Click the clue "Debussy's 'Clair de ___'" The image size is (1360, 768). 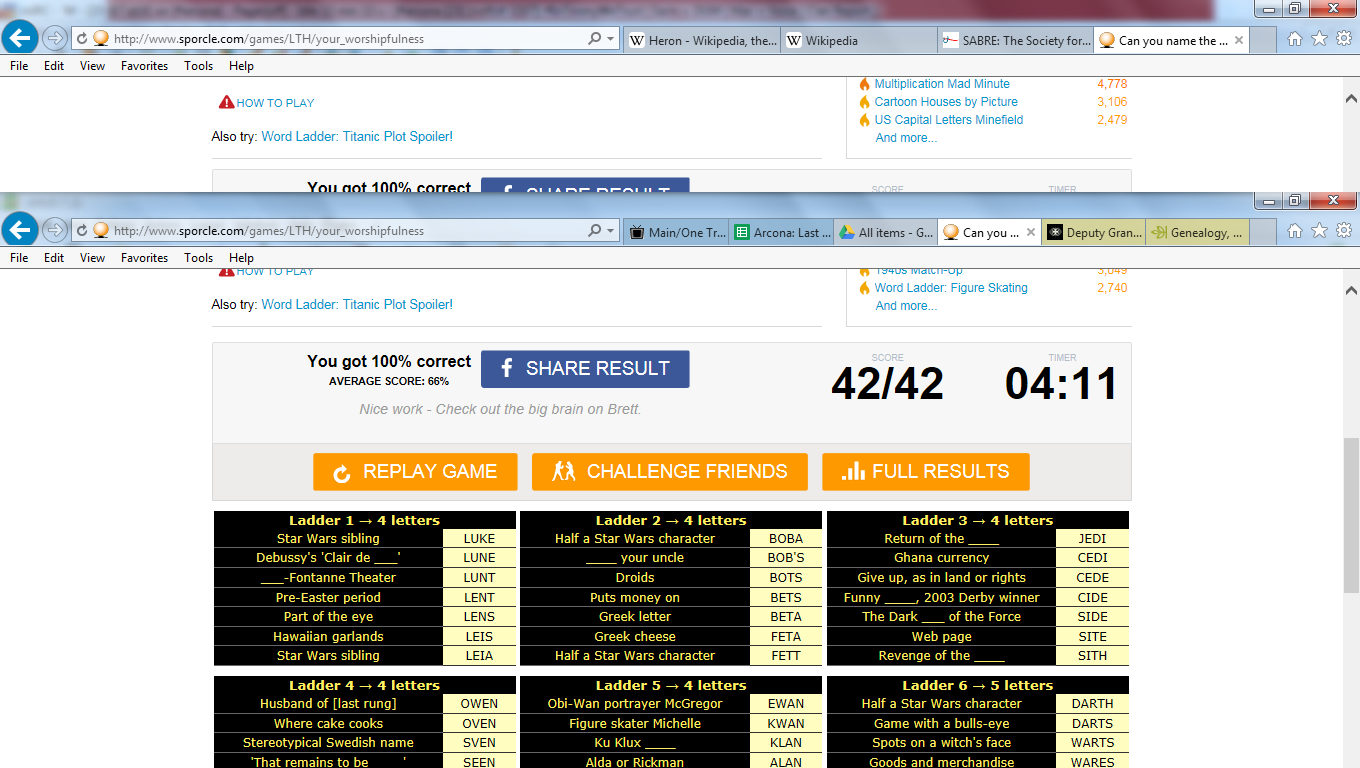coord(328,558)
